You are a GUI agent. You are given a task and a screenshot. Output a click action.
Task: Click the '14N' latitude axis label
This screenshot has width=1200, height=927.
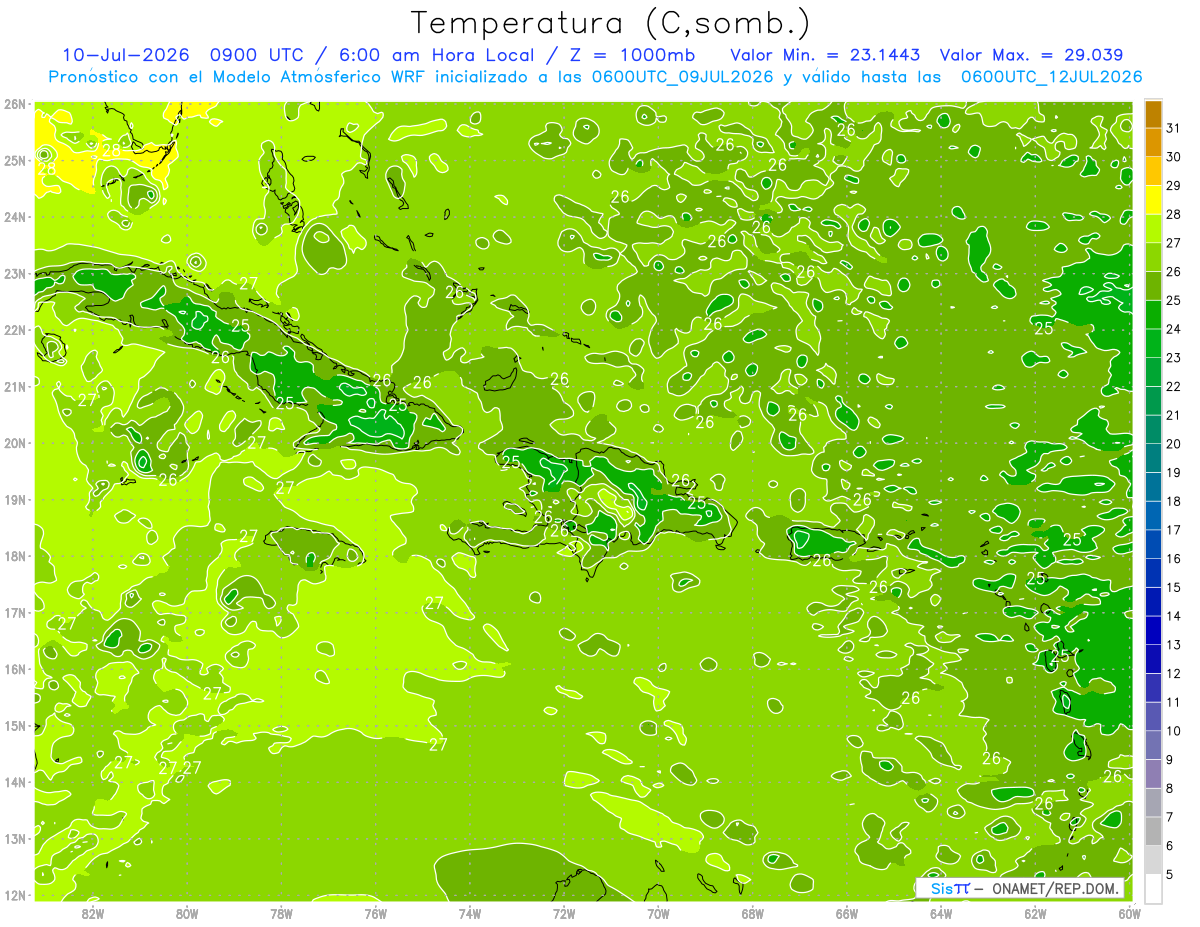point(15,782)
